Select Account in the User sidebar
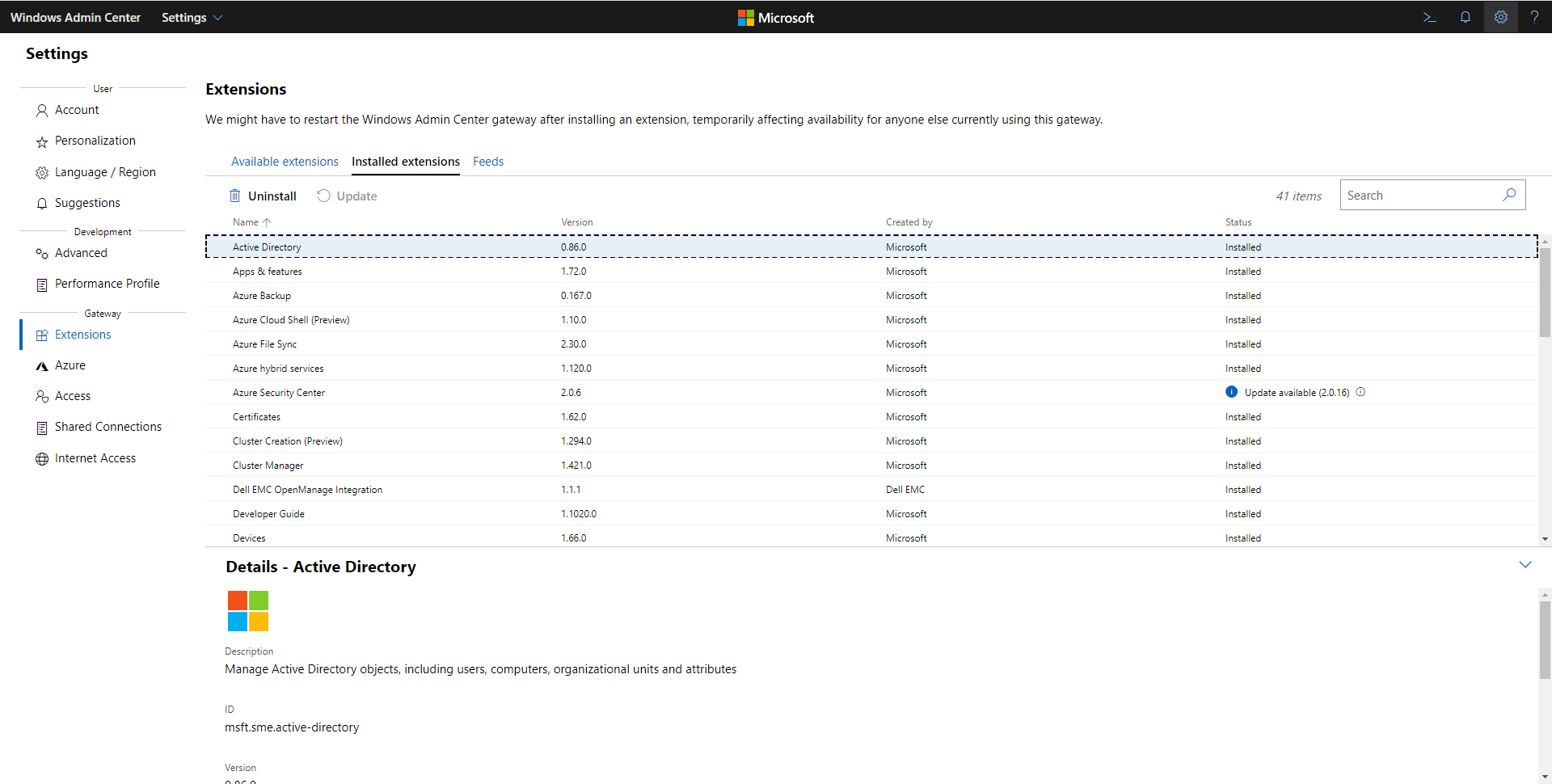This screenshot has width=1552, height=784. point(77,110)
